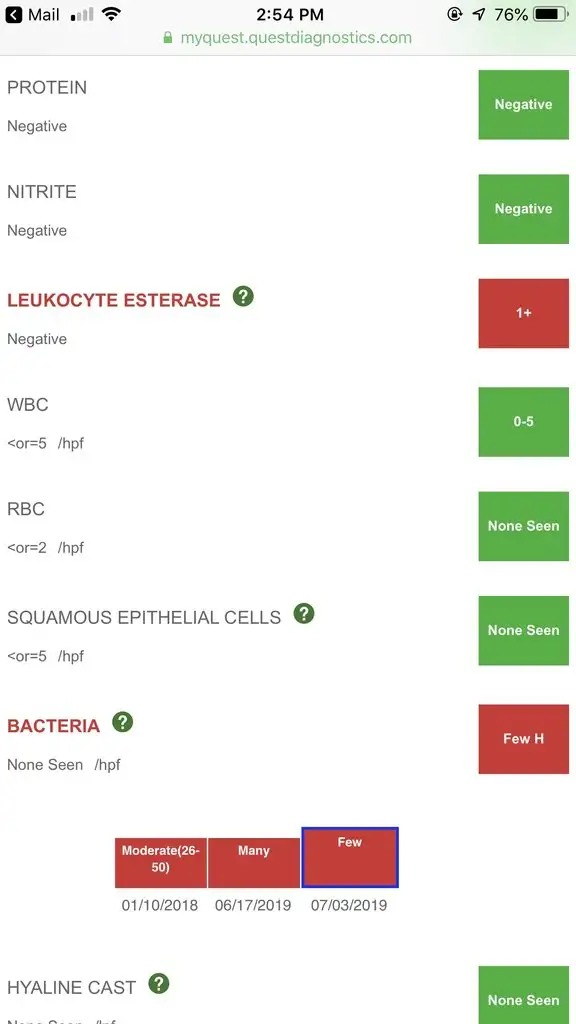Select the Many history entry from 06/17/2019
576x1024 pixels.
(254, 863)
